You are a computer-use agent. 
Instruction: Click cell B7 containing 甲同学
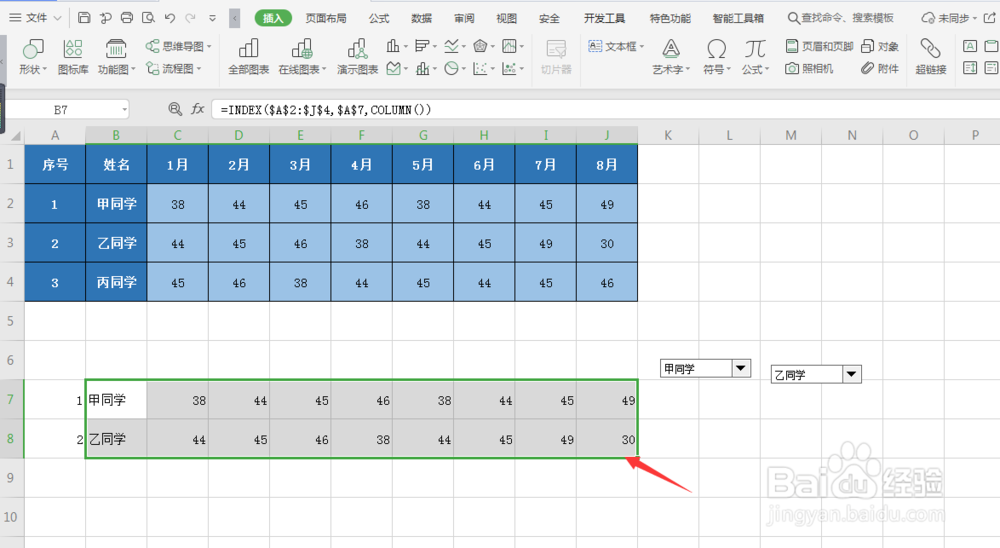coord(116,399)
